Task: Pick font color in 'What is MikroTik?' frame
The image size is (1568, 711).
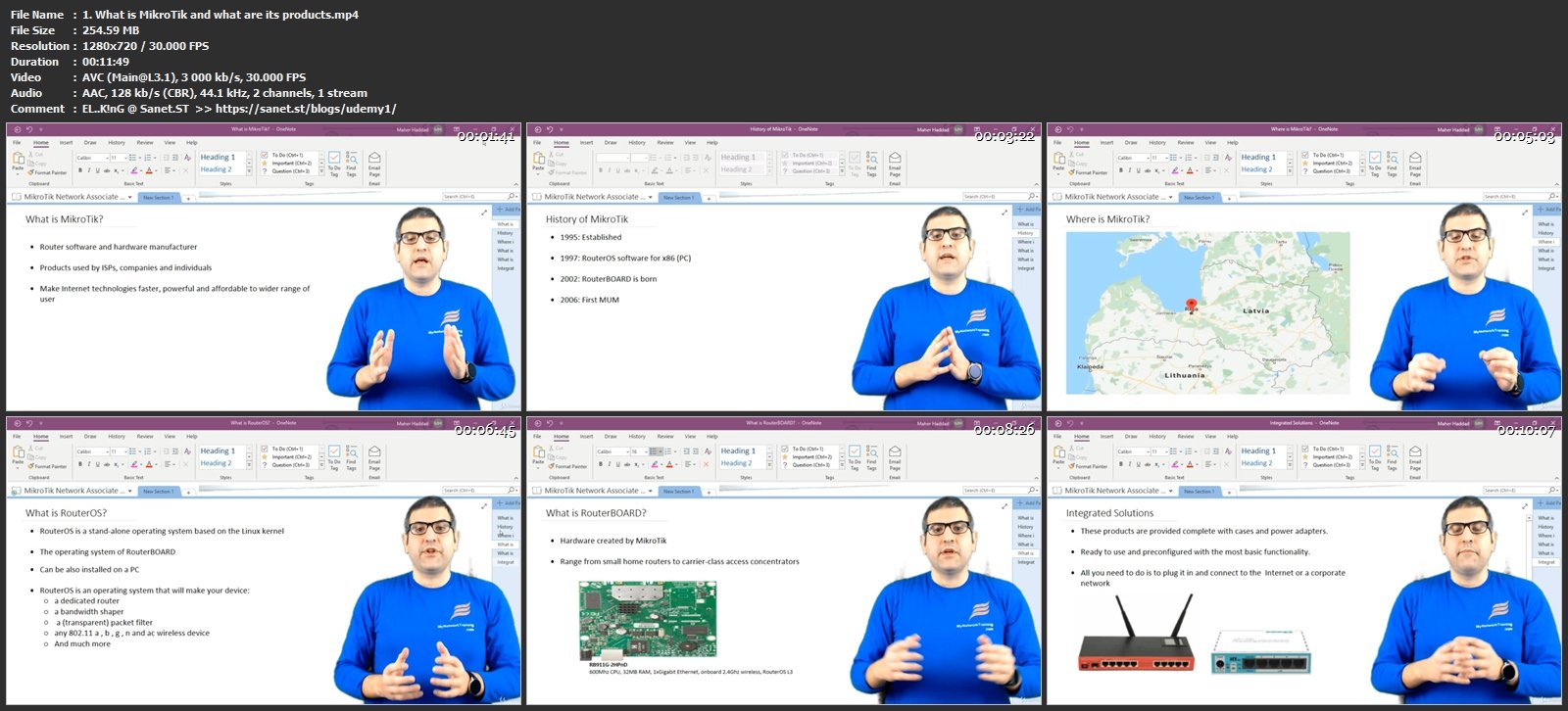Action: click(x=149, y=170)
